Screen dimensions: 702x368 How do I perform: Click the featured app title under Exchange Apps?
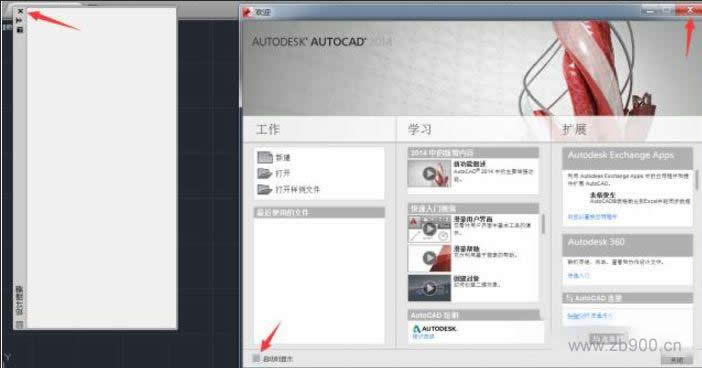pyautogui.click(x=603, y=195)
